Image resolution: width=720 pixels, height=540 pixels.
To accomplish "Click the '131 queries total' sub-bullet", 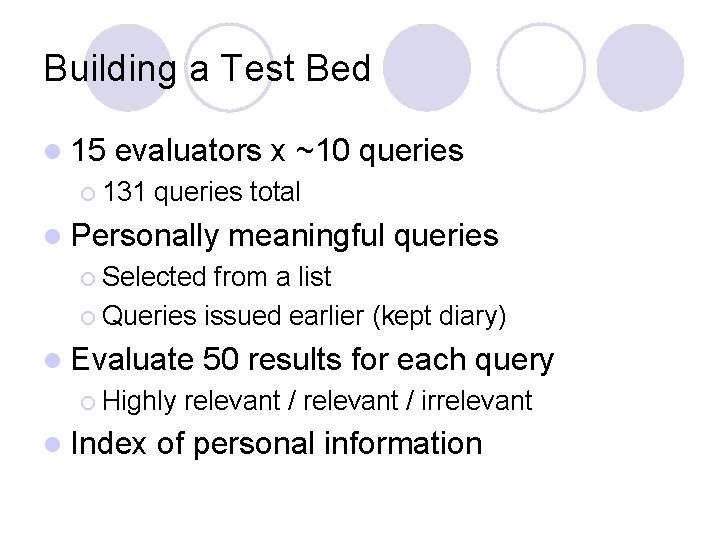I will point(202,192).
